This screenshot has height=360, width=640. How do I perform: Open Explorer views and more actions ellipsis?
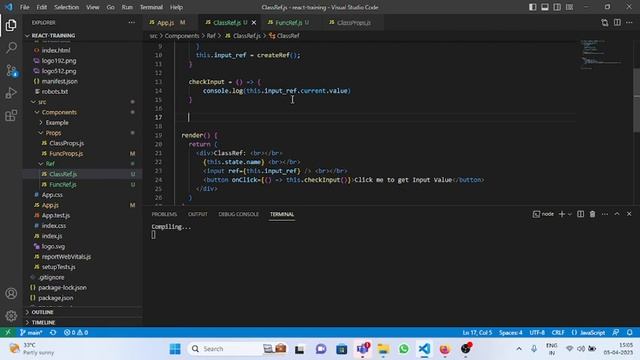click(131, 23)
